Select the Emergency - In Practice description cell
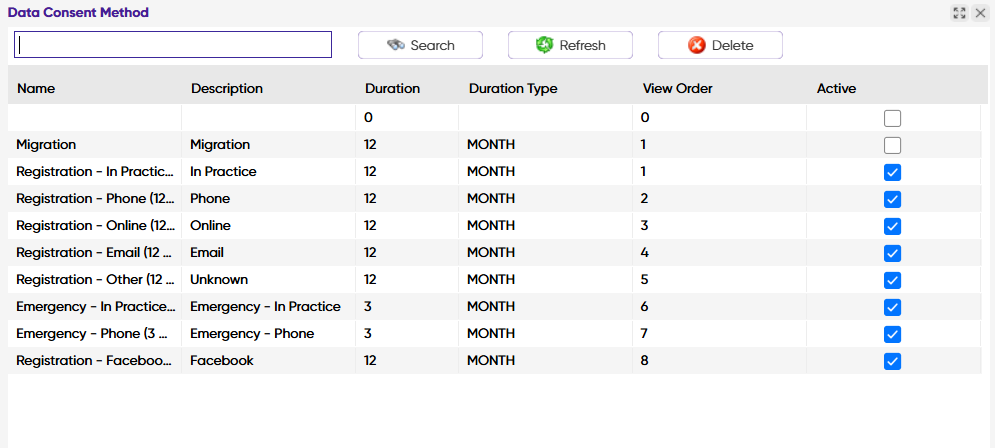The height and width of the screenshot is (448, 995). click(265, 307)
